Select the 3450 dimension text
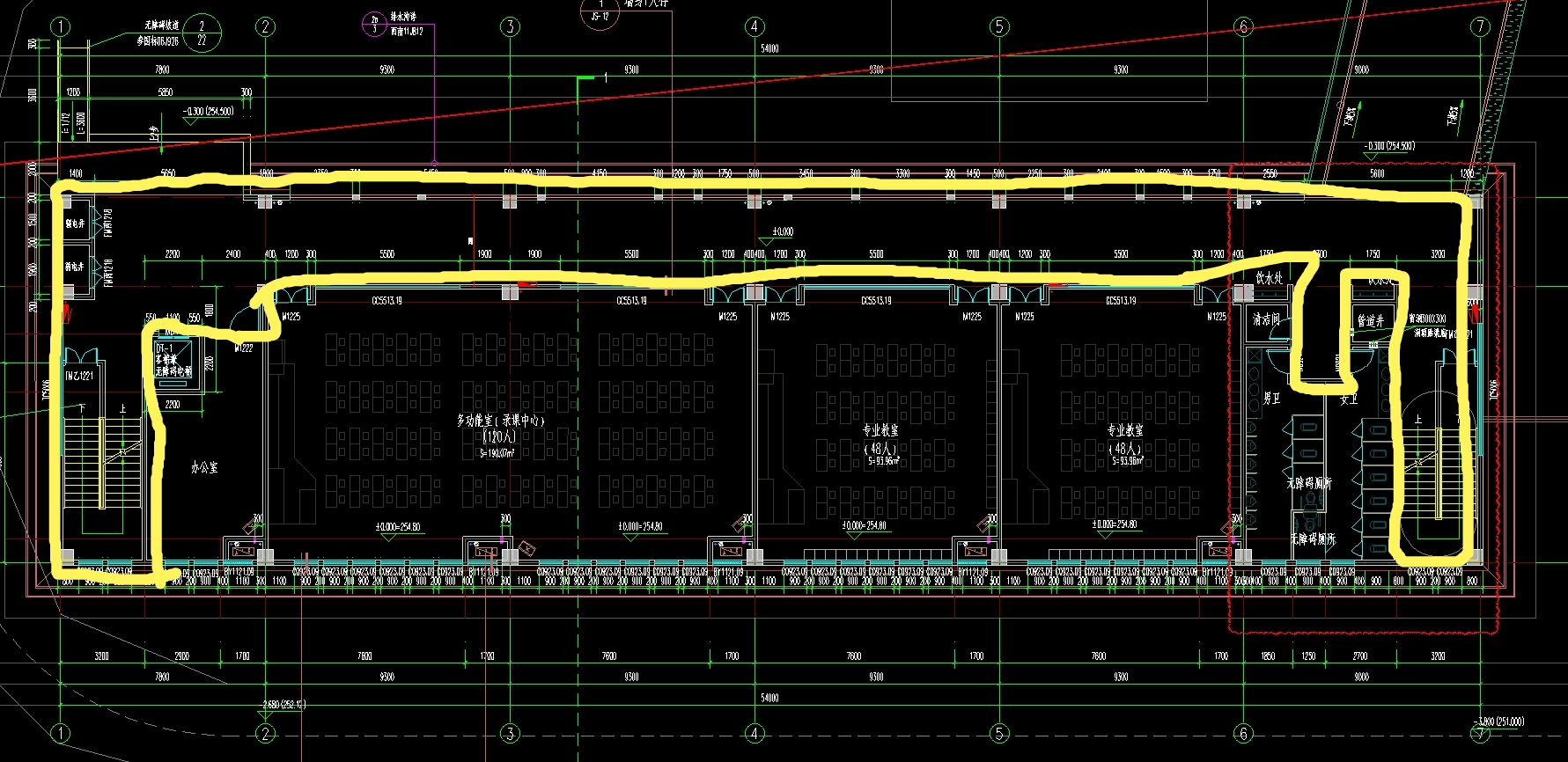The image size is (1568, 762). click(806, 173)
